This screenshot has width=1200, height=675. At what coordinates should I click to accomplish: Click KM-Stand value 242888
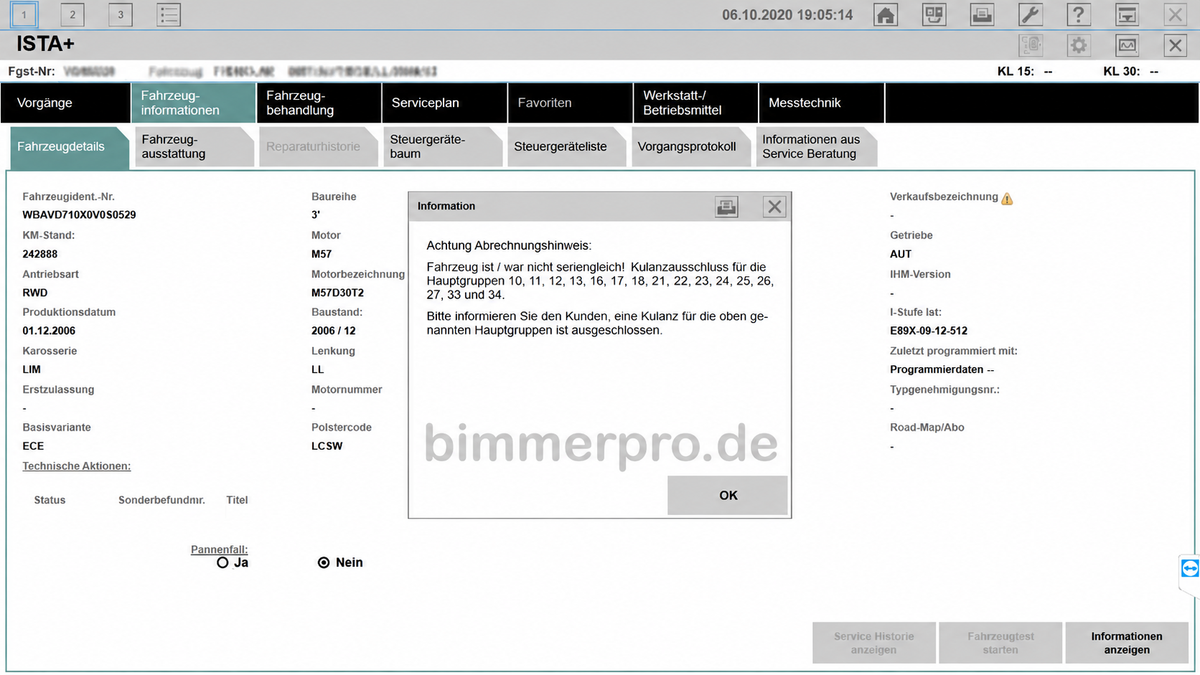[x=40, y=254]
